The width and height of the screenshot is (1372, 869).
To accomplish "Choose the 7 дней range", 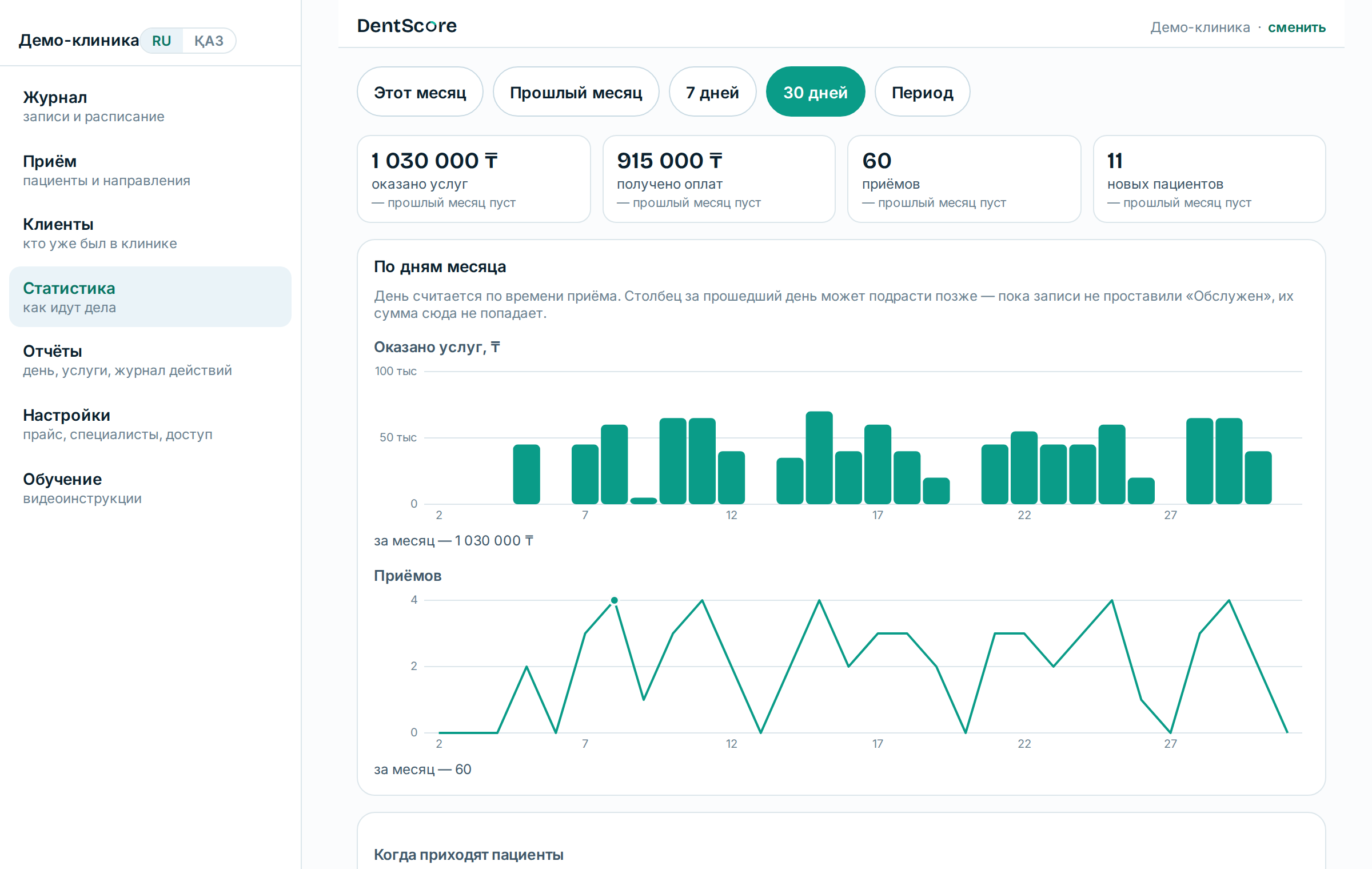I will [713, 92].
